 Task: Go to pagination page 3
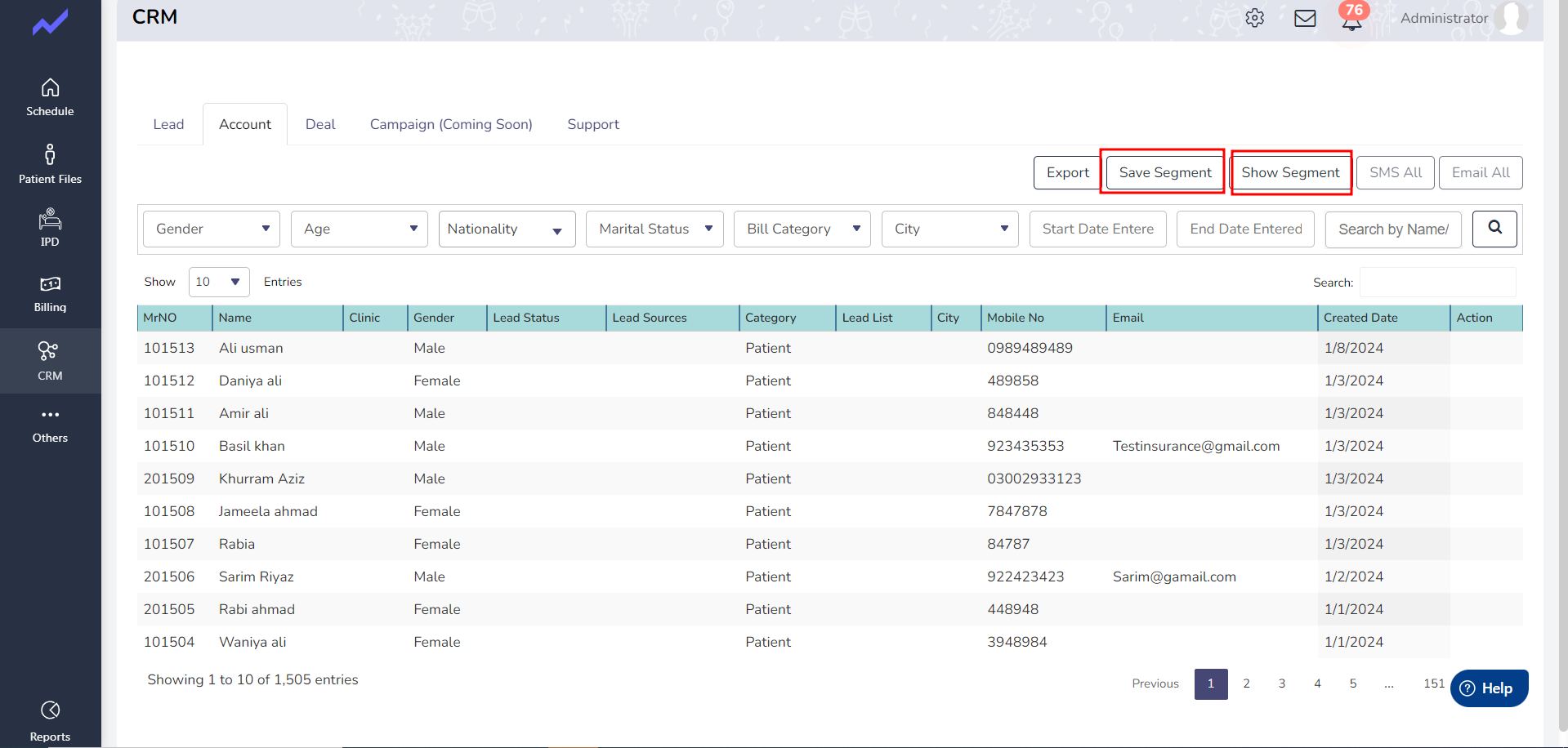1282,683
